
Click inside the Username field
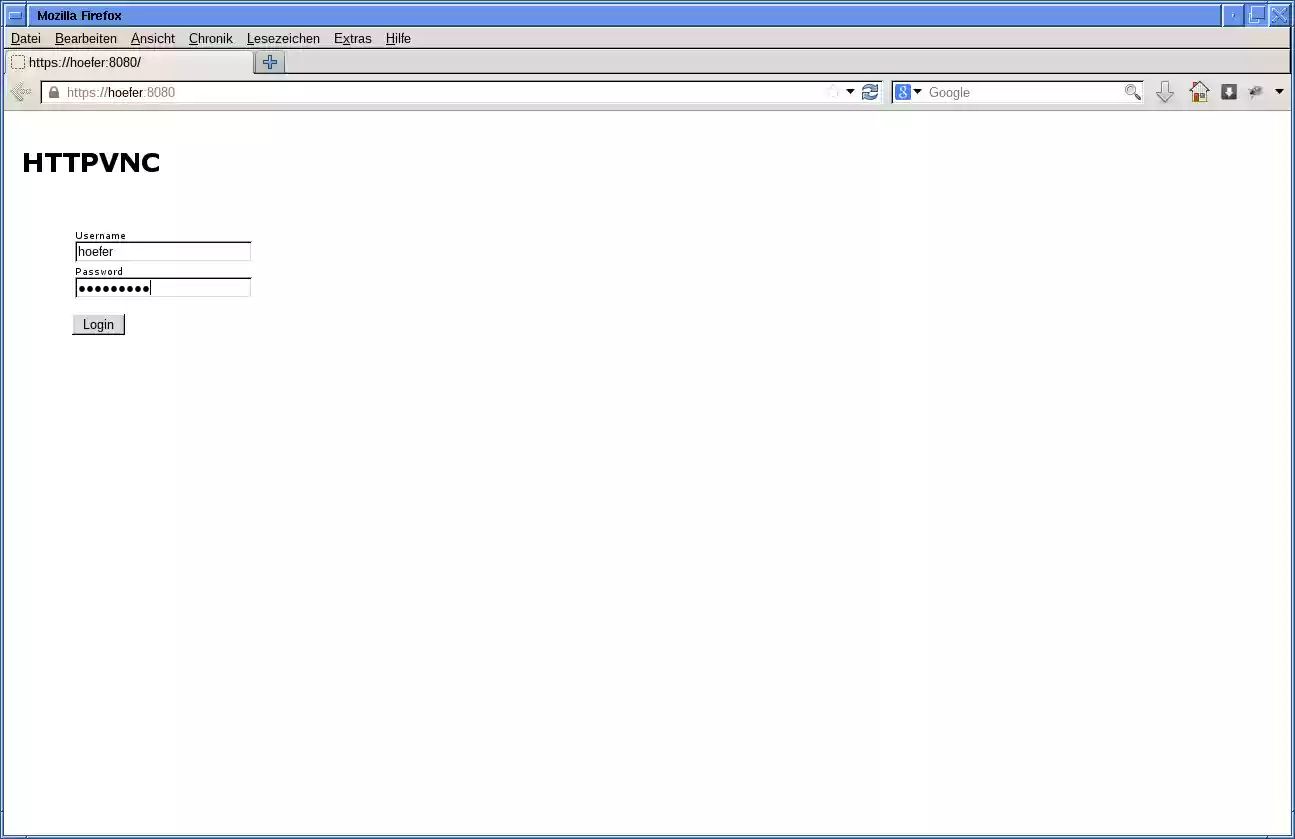point(160,251)
